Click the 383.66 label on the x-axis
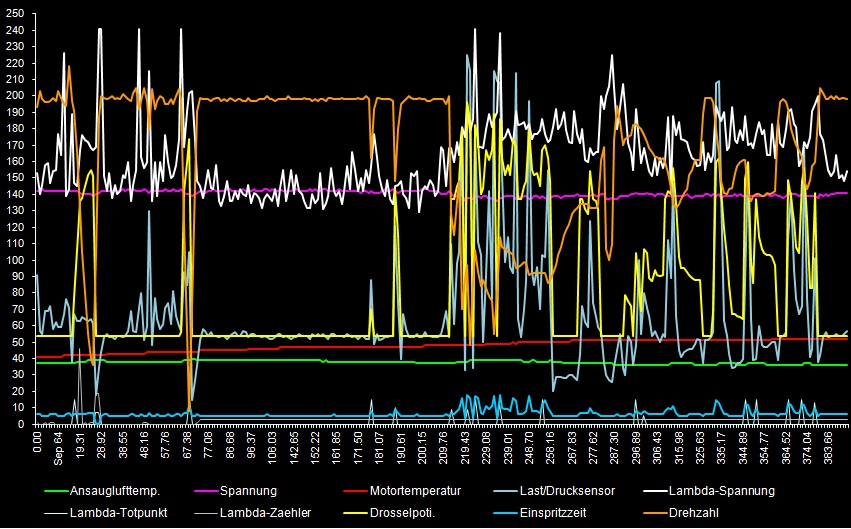 coord(829,445)
